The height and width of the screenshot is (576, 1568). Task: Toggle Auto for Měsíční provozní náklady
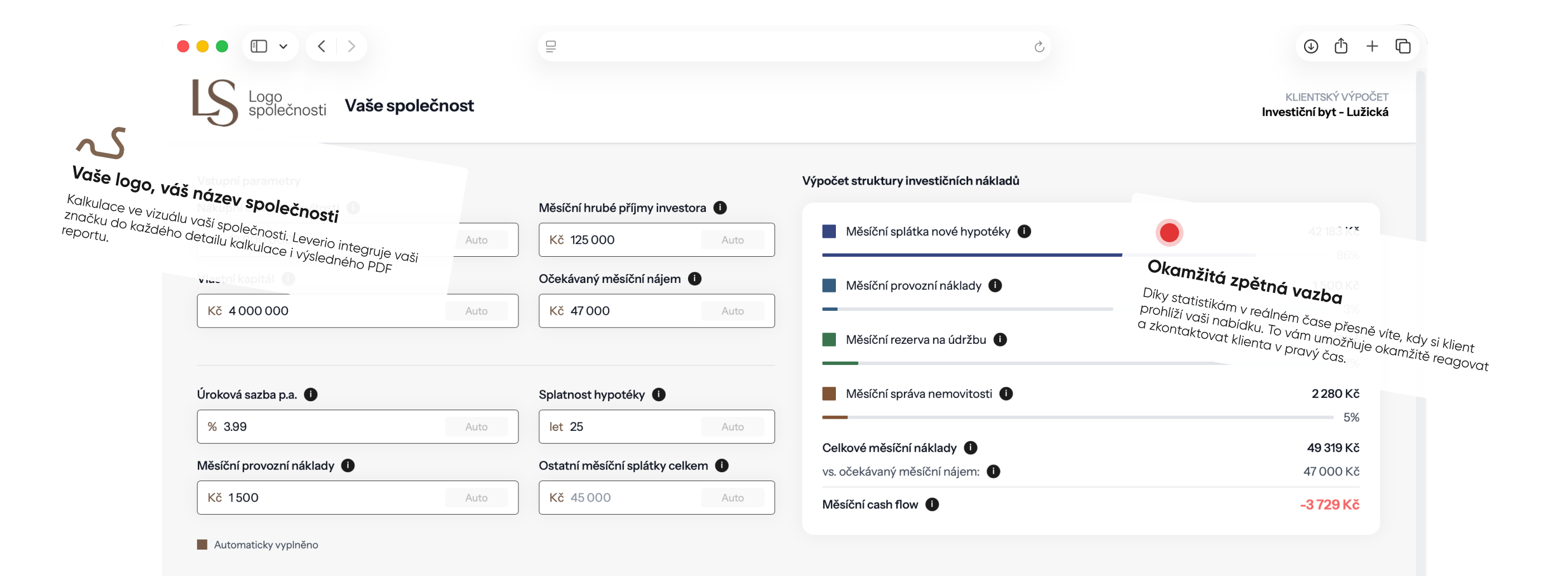[476, 498]
